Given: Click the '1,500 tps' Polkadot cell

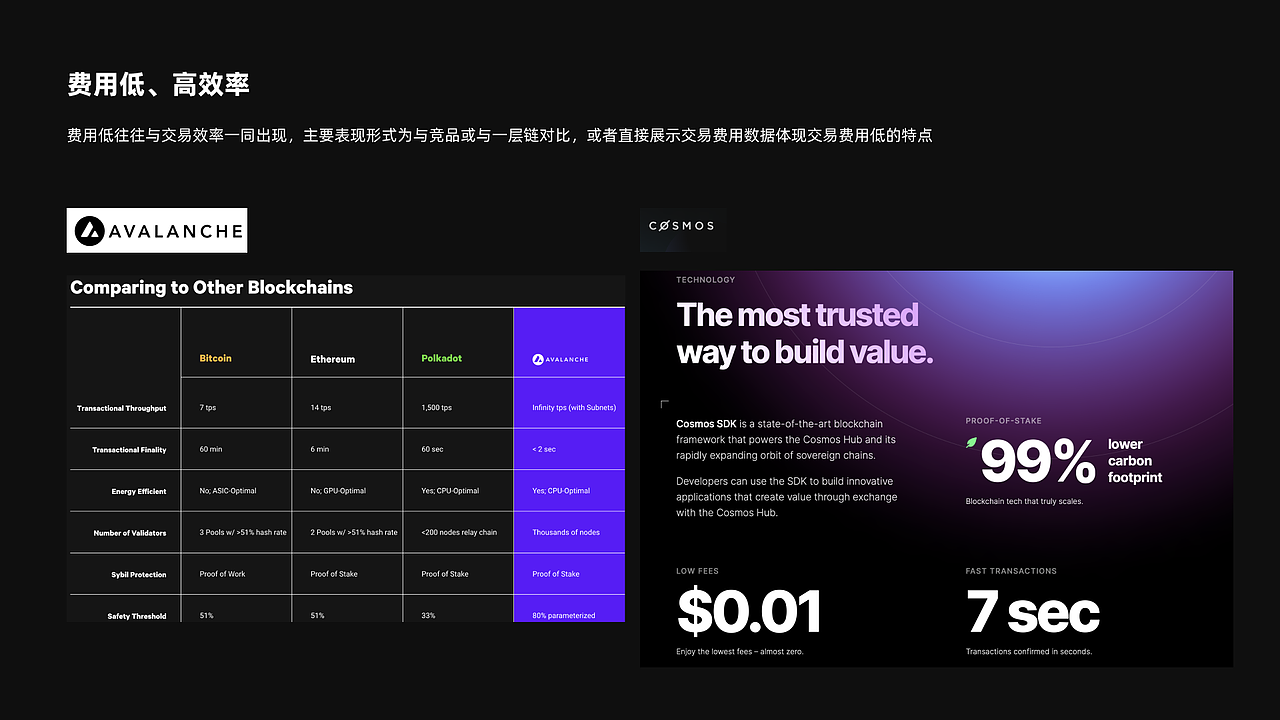Looking at the screenshot, I should click(x=436, y=408).
